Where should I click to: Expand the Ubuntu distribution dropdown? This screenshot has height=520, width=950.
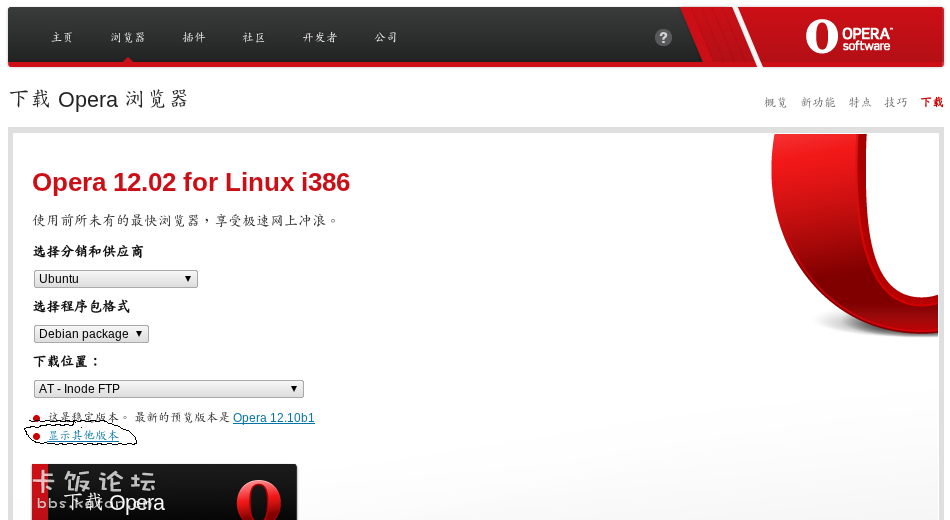116,279
